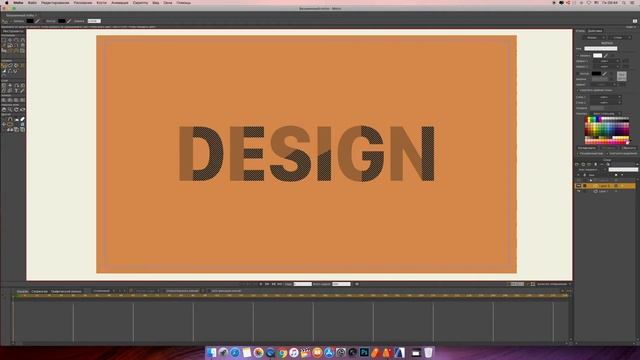Open first dropdown under the advanced options checkbox
640x360 pixels.
[605, 97]
